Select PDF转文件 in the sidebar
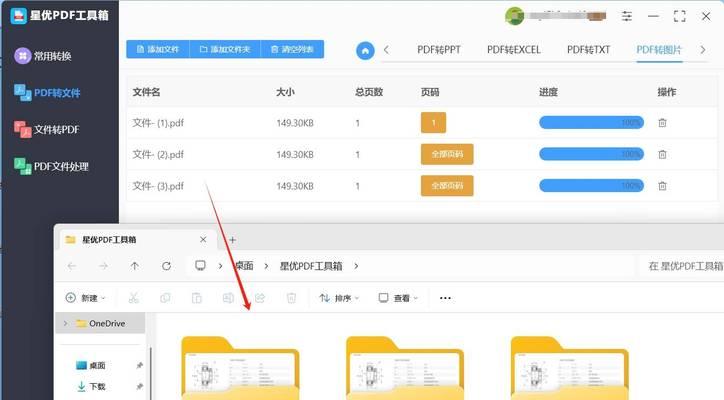This screenshot has height=400, width=724. point(47,92)
